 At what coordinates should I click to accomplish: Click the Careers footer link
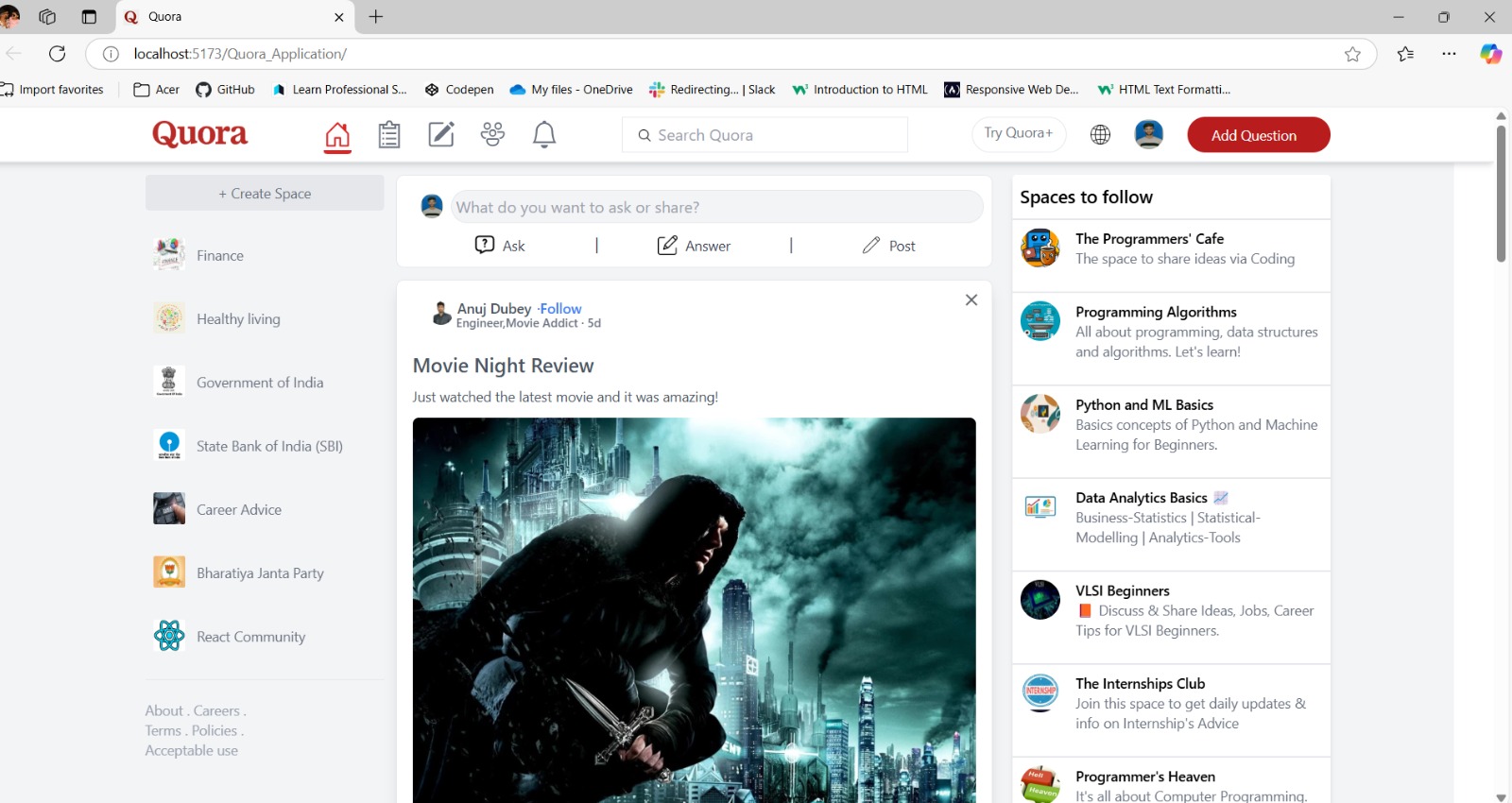[216, 710]
